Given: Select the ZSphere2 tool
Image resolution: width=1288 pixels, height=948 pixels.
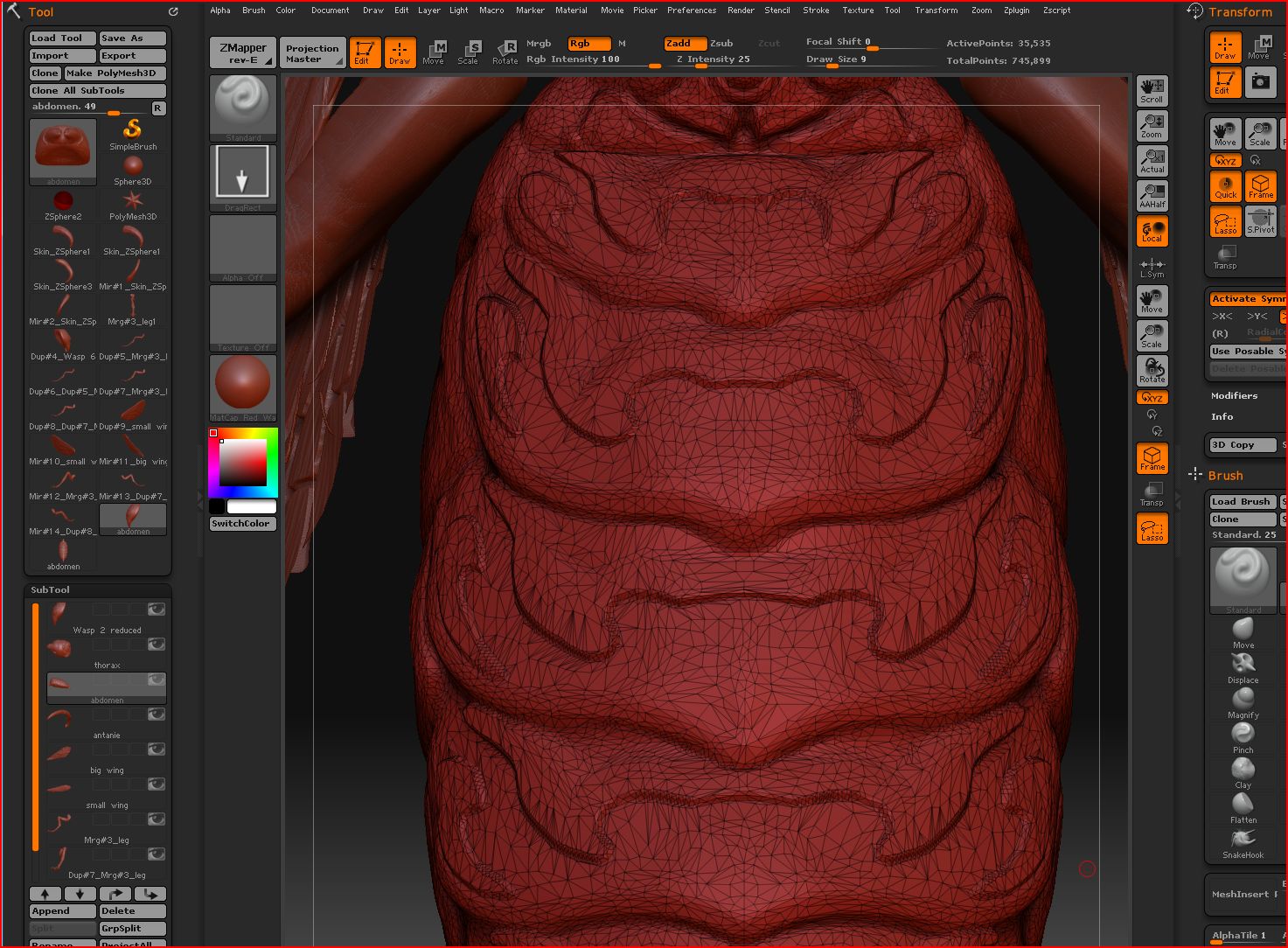Looking at the screenshot, I should 63,202.
